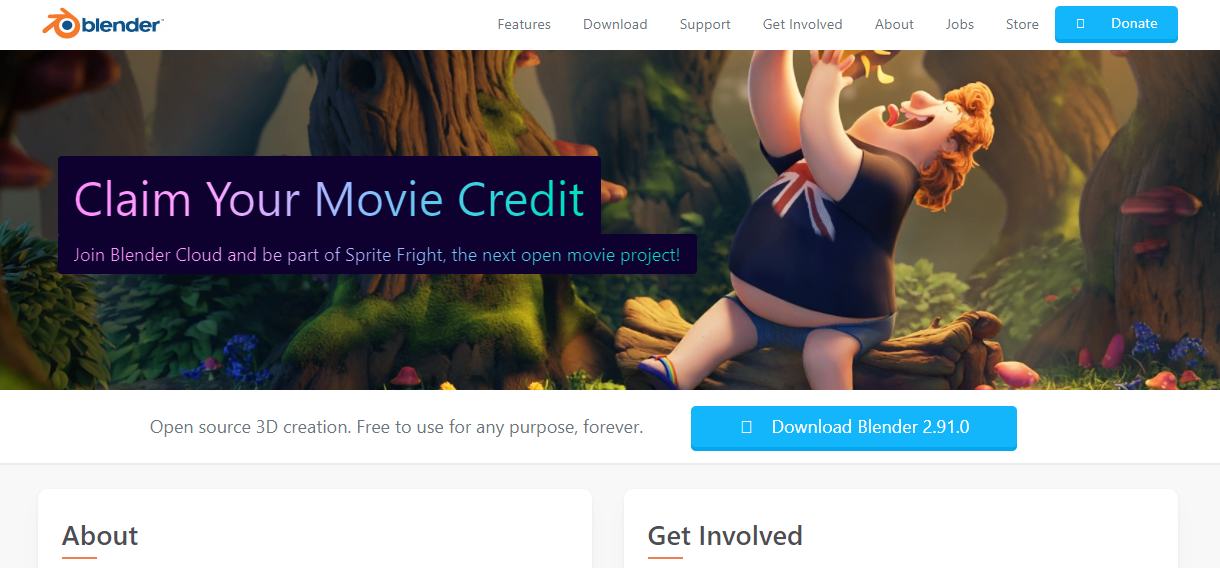The width and height of the screenshot is (1220, 568).
Task: Open the Store link
Action: point(1022,24)
